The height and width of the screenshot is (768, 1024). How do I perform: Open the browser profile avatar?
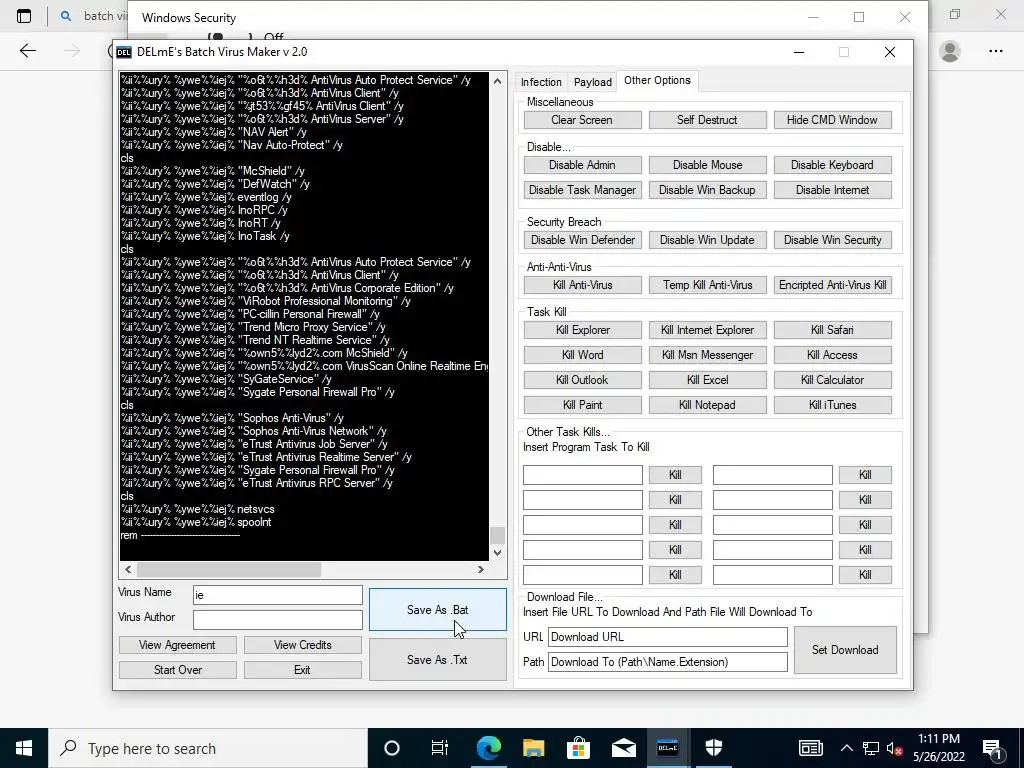tap(950, 51)
